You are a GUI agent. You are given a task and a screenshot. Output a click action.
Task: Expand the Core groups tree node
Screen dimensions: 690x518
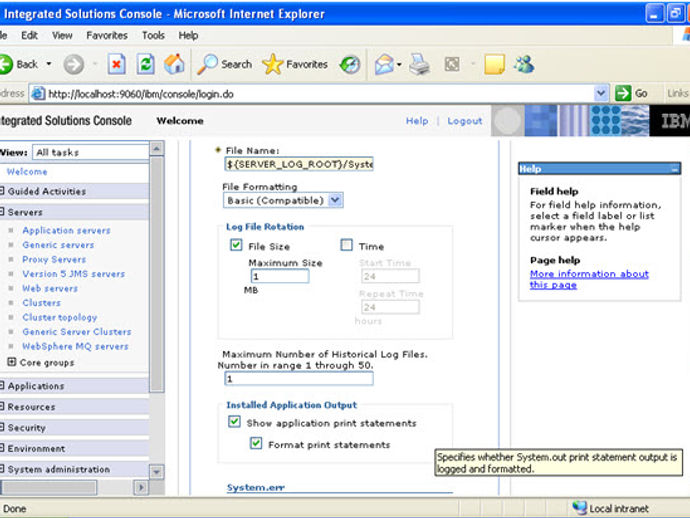(x=12, y=362)
